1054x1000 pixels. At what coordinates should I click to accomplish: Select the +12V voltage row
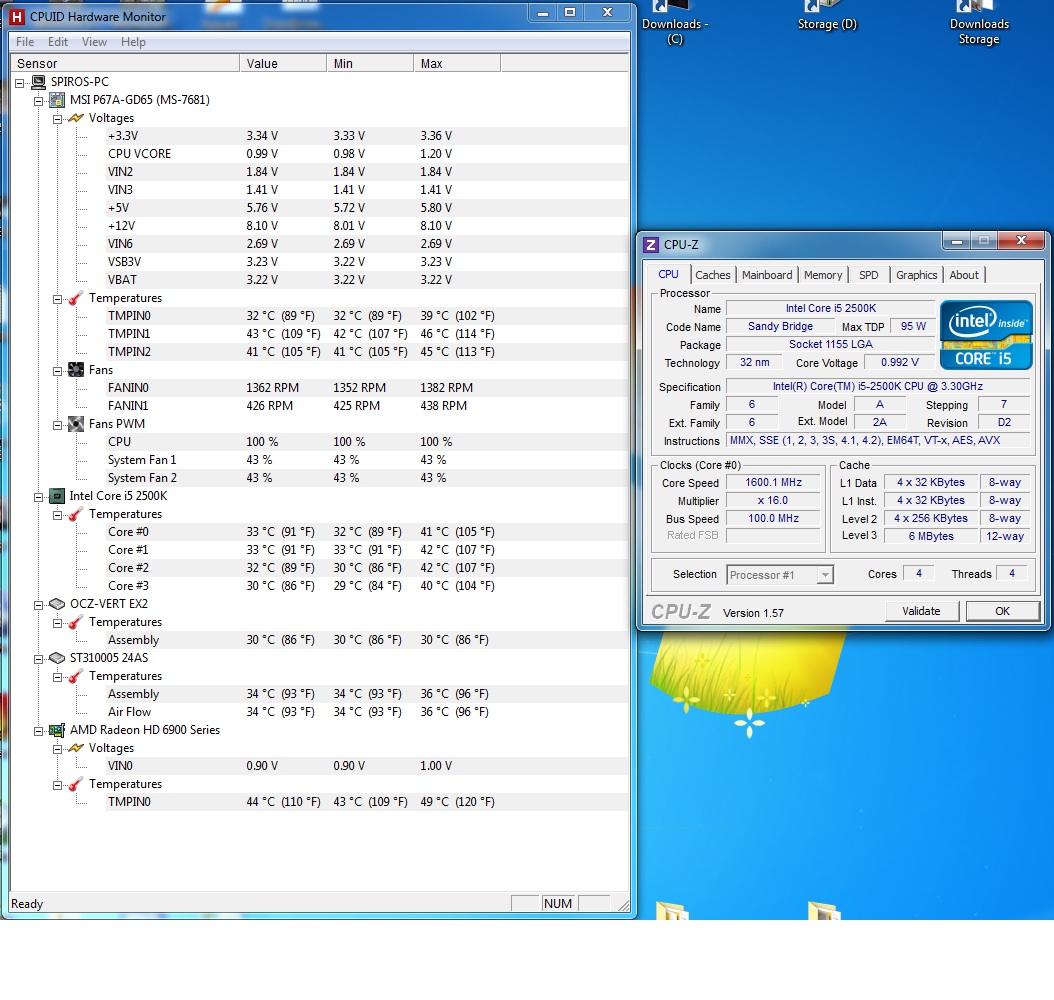coord(367,226)
